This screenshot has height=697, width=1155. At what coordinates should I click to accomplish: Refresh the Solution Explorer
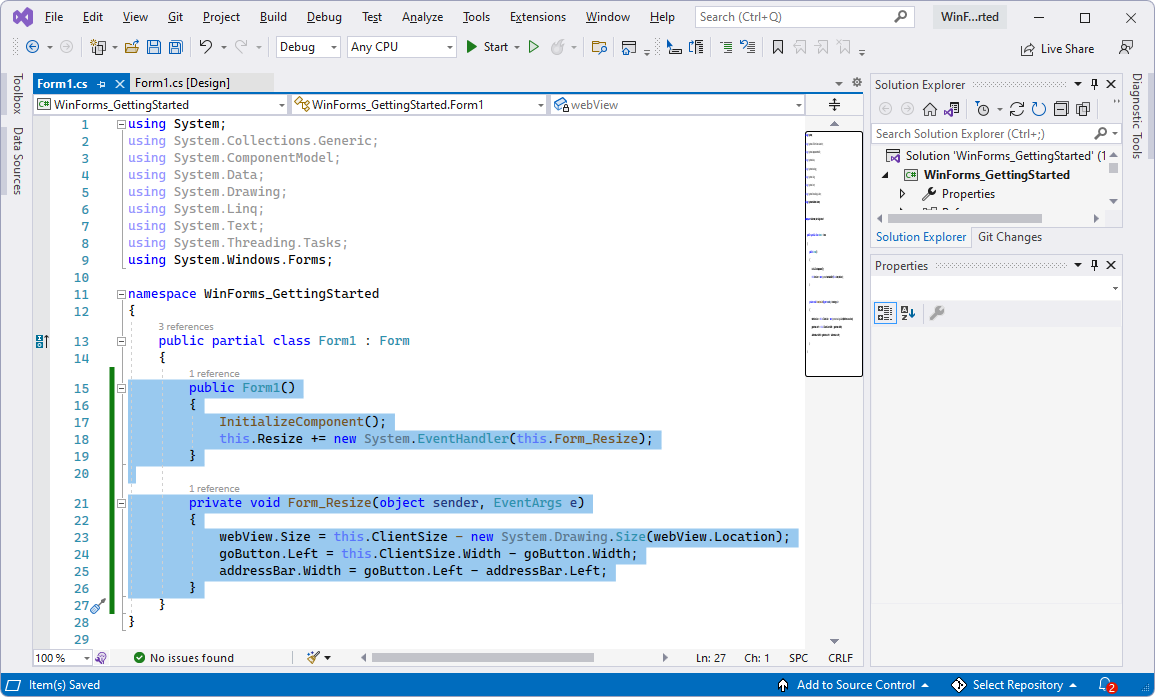point(1038,109)
